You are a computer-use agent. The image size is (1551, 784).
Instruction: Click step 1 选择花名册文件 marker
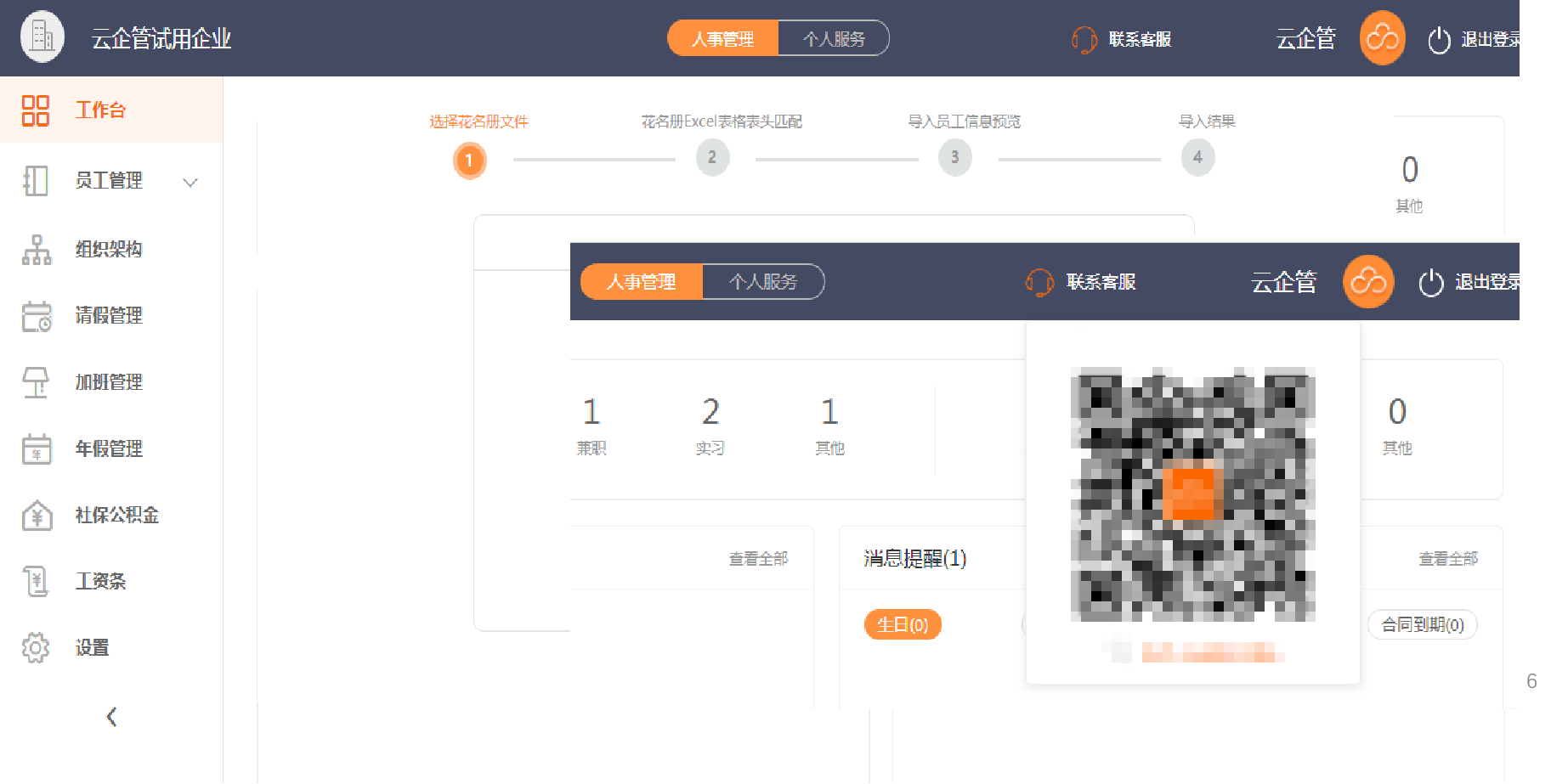pyautogui.click(x=469, y=160)
